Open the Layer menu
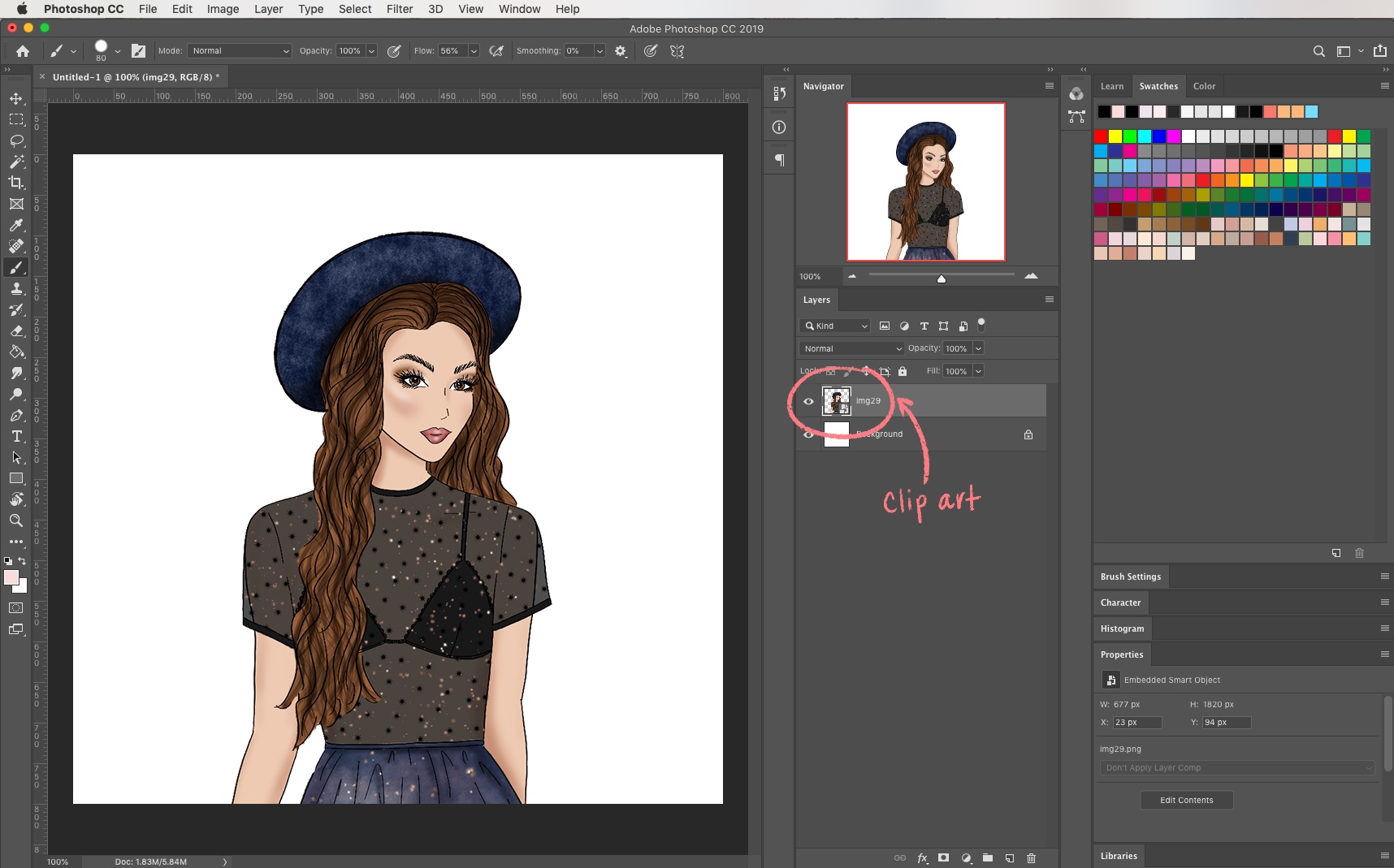 [268, 9]
